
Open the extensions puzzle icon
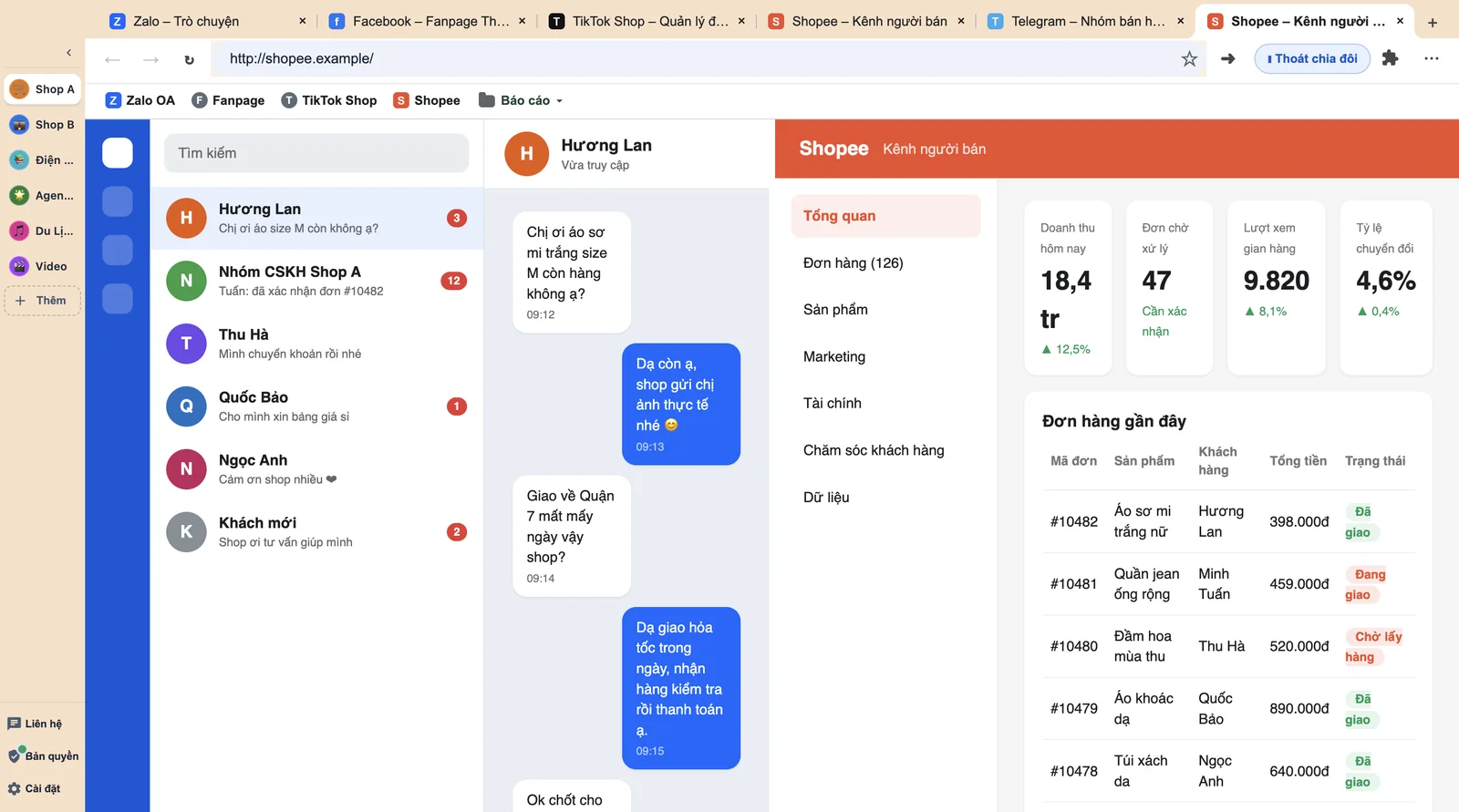pos(1390,58)
